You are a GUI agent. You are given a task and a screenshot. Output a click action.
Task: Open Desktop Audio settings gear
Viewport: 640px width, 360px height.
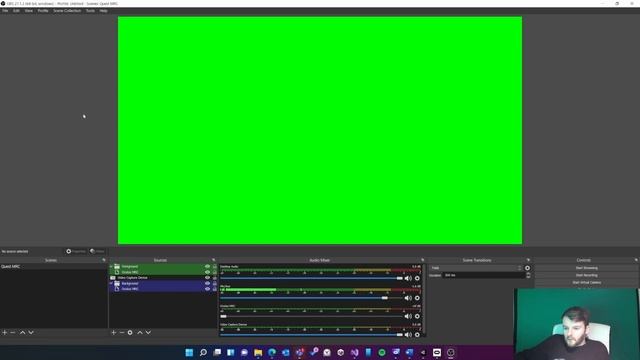coord(417,278)
